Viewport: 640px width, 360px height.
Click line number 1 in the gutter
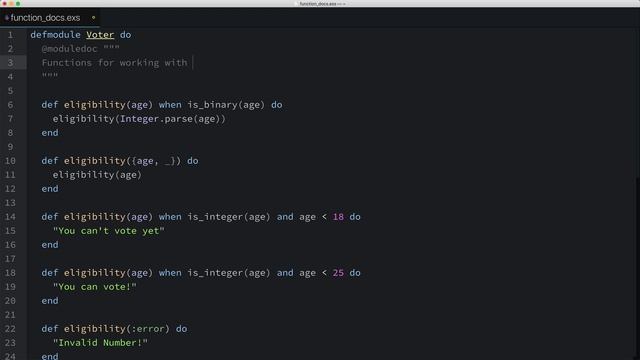(10, 35)
